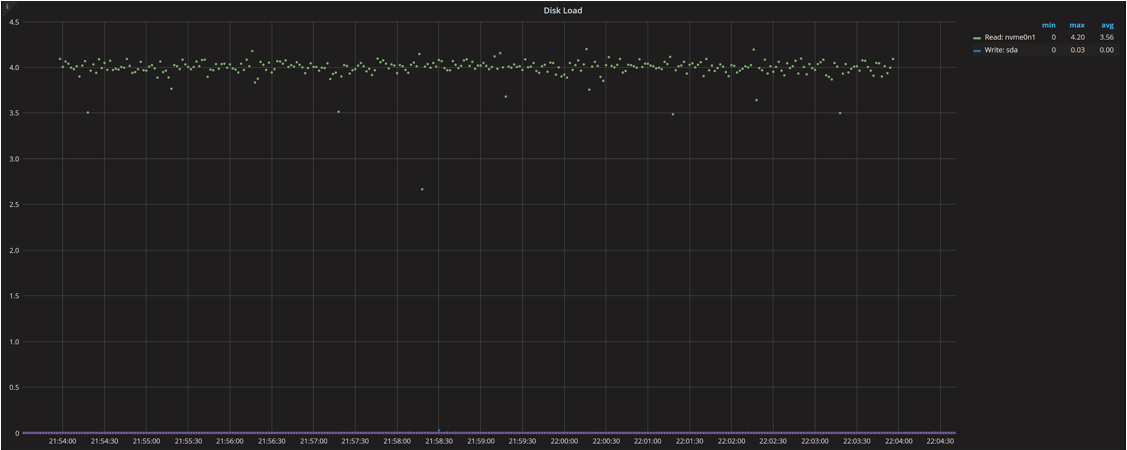Open green color swatch for Read: nvme0n1

[x=977, y=37]
